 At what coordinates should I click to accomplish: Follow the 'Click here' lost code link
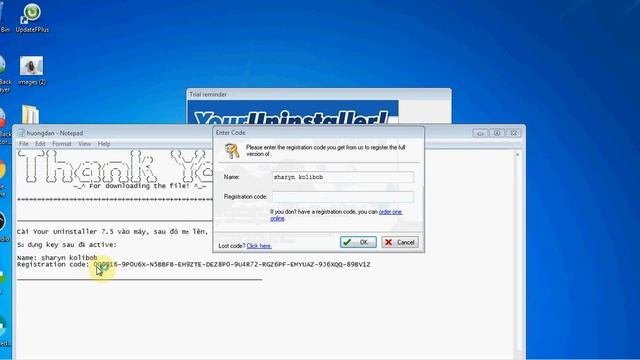[259, 246]
